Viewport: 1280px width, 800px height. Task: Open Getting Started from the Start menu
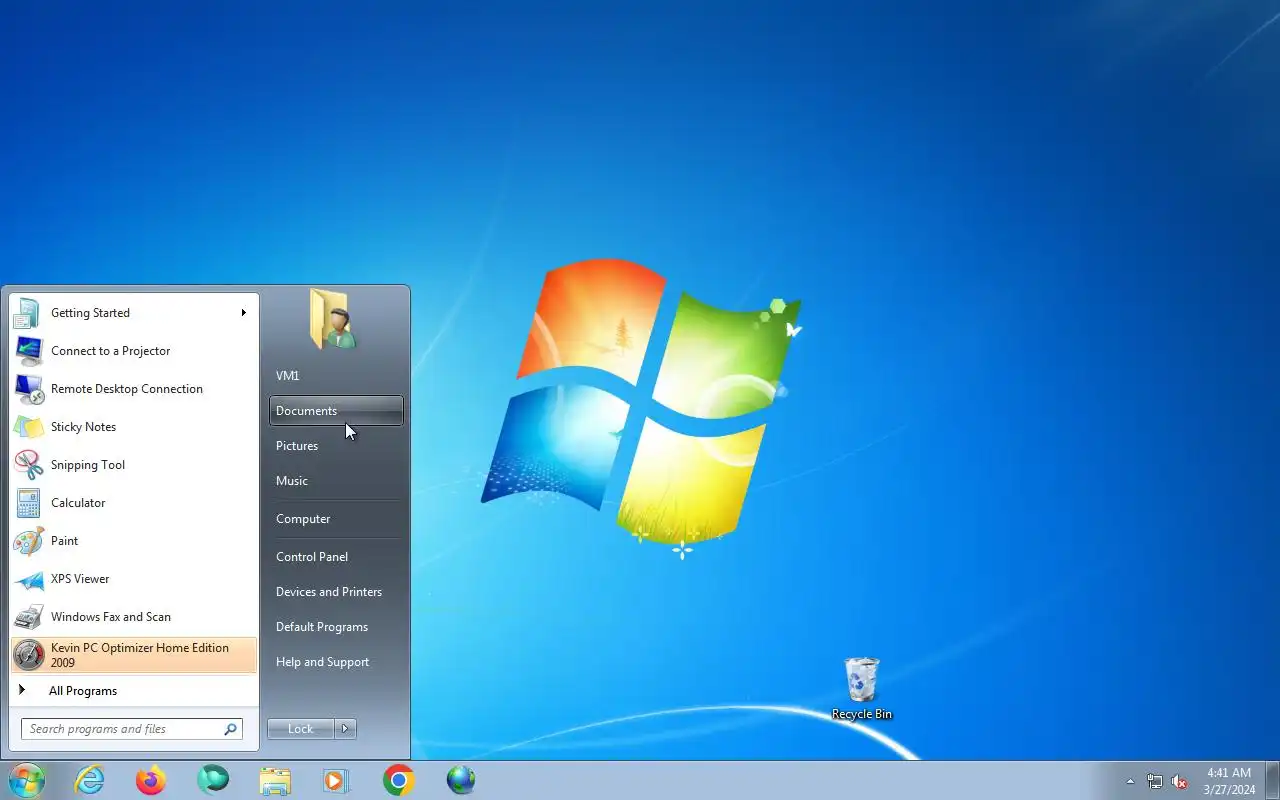[x=134, y=313]
